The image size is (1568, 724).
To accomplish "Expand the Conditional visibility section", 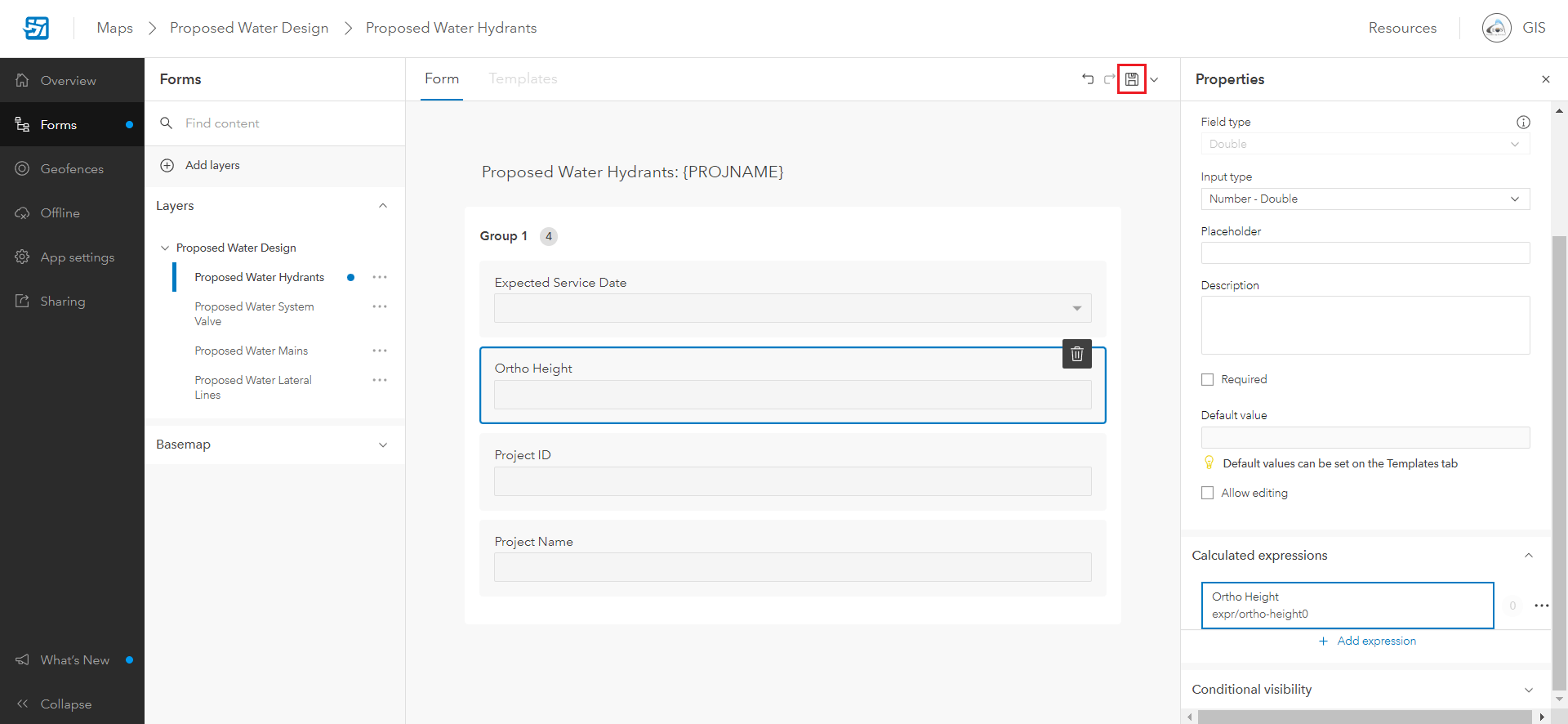I will 1528,690.
